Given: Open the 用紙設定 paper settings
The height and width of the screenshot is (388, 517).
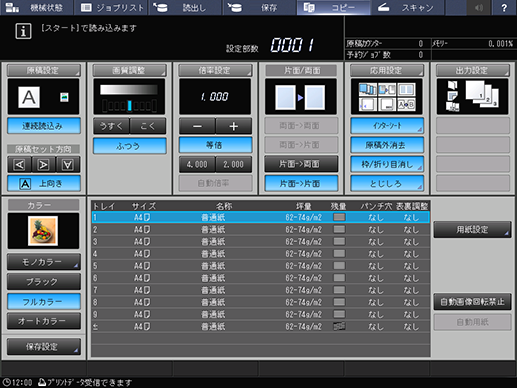Looking at the screenshot, I should click(x=472, y=229).
